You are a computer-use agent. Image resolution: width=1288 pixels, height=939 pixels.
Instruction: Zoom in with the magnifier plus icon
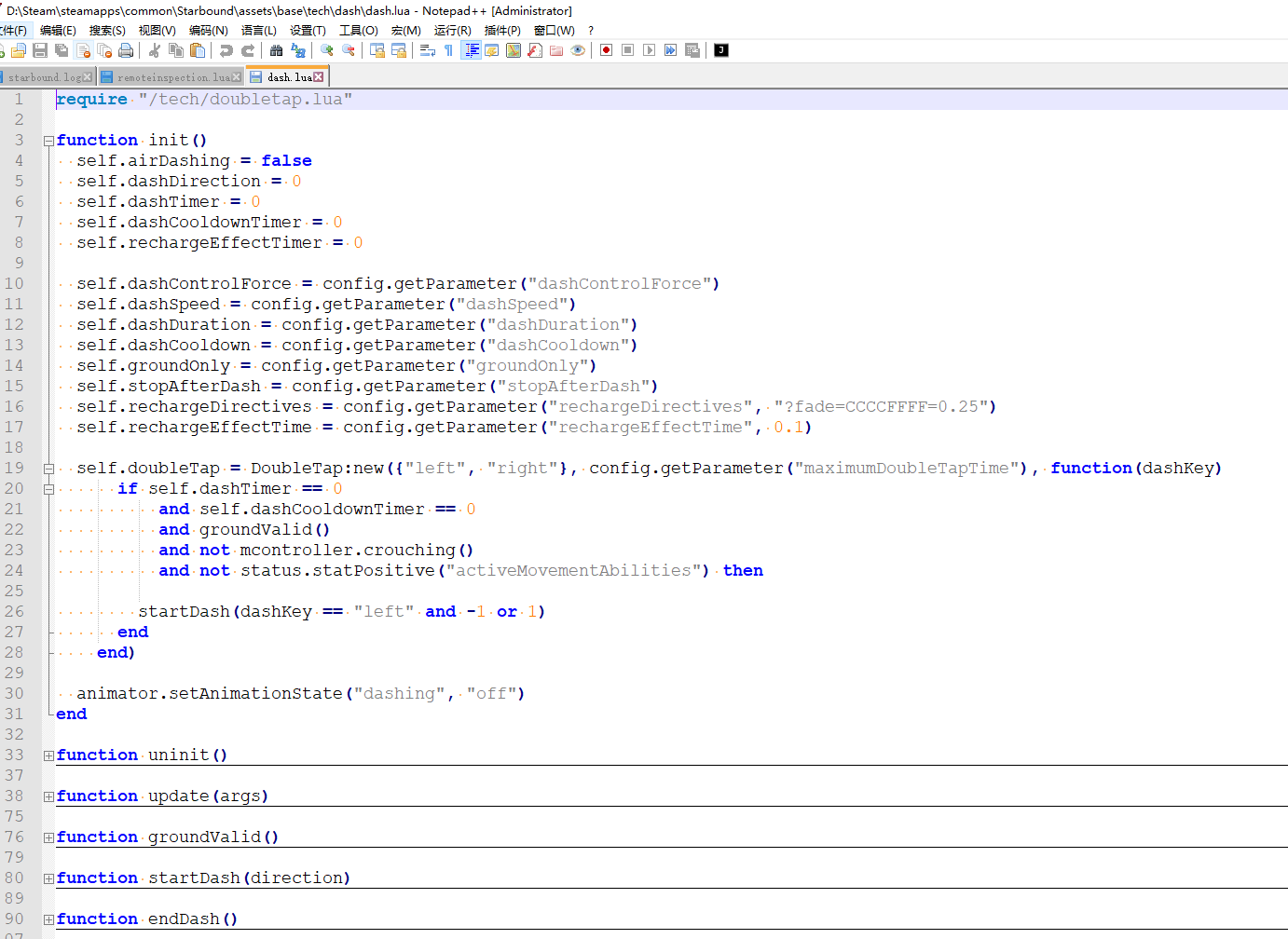[x=327, y=50]
